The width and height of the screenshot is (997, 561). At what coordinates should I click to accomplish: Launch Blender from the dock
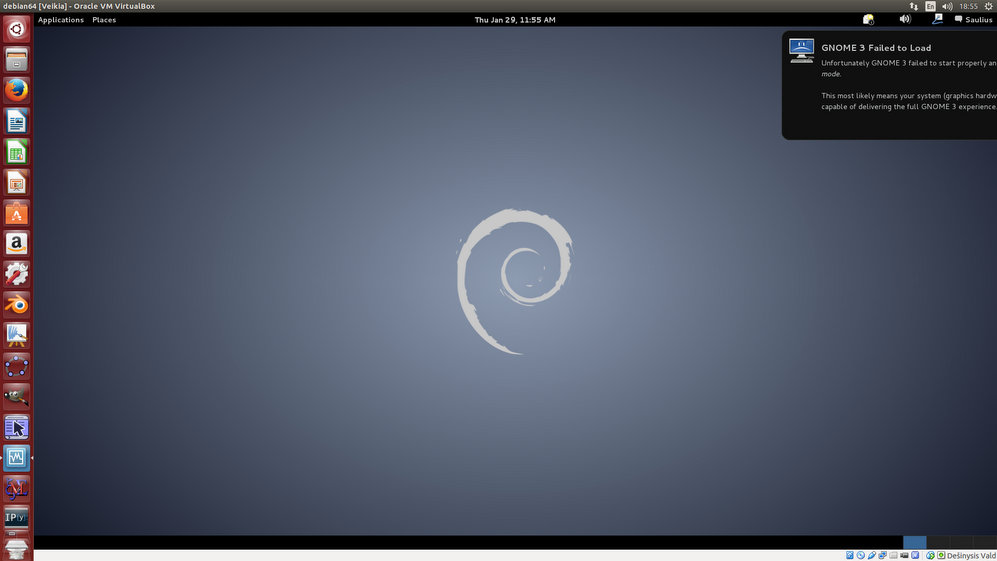click(16, 304)
